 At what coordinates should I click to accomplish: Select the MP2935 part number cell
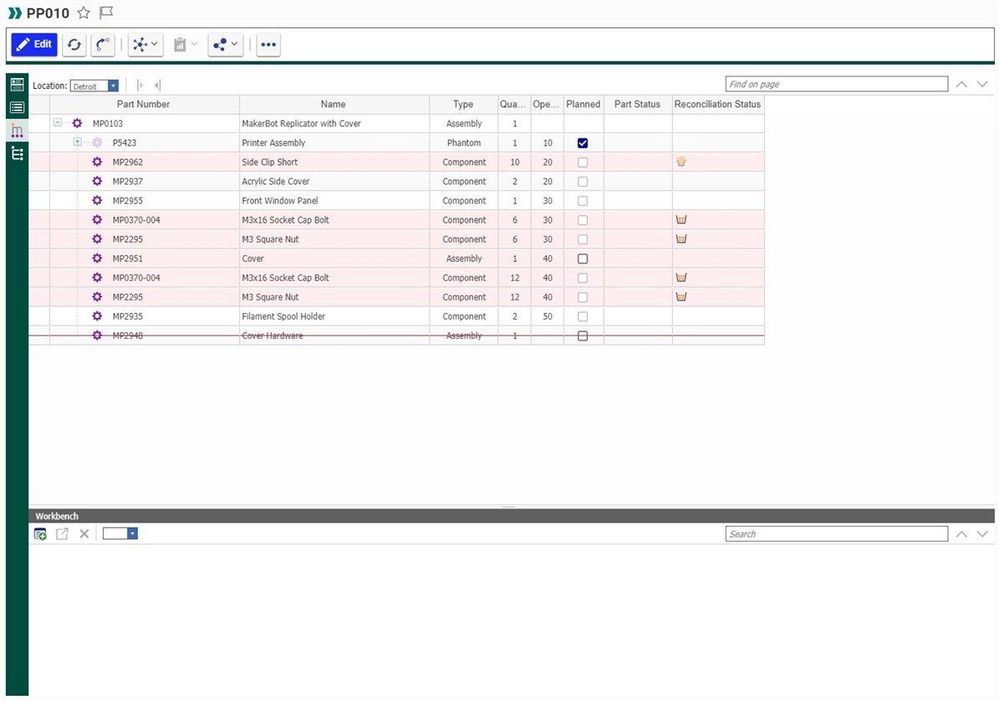tap(144, 316)
